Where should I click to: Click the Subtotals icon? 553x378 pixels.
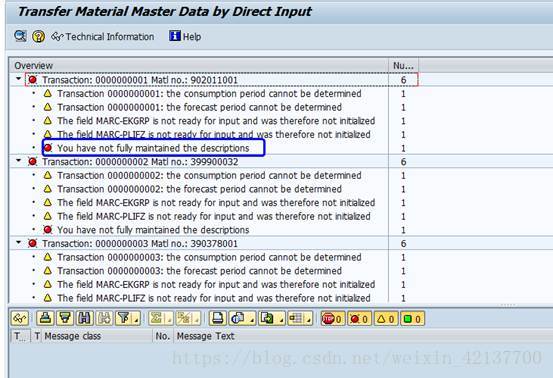[184, 318]
